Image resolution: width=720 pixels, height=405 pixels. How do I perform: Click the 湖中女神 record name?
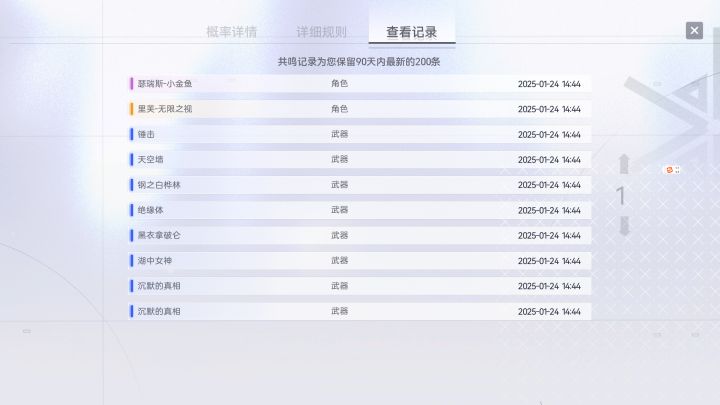pyautogui.click(x=155, y=260)
